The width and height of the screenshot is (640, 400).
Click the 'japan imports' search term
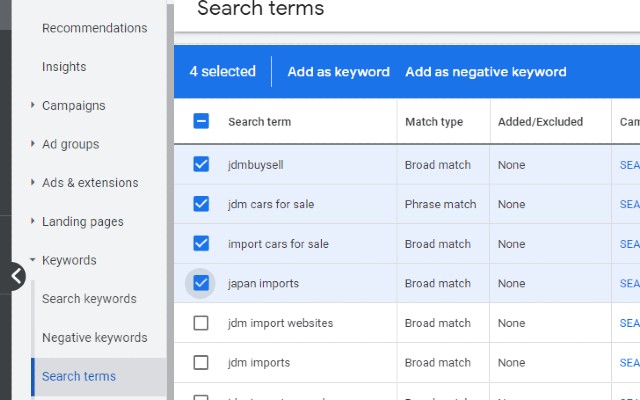tap(263, 283)
